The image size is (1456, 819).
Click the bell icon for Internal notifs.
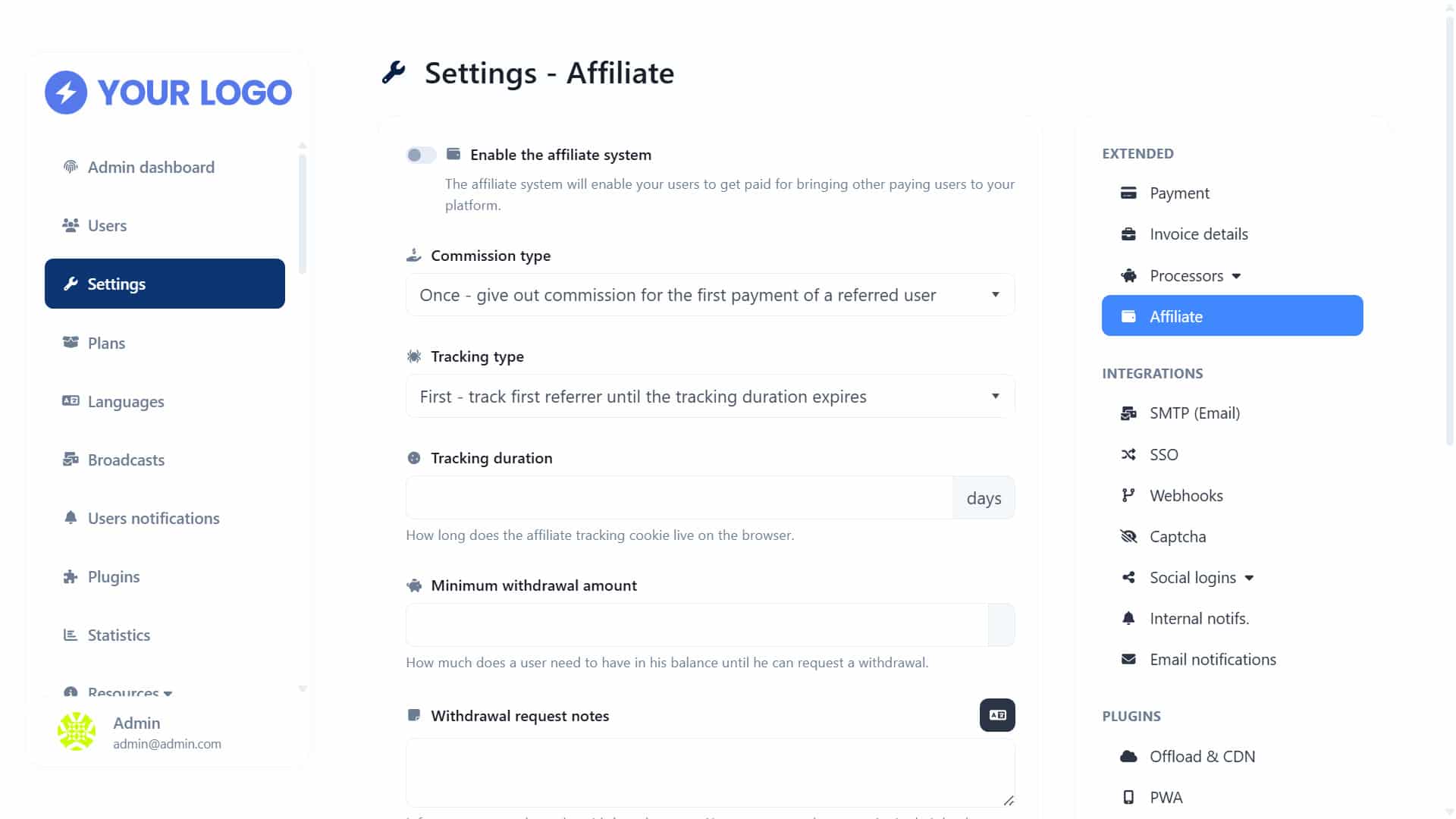pos(1128,618)
